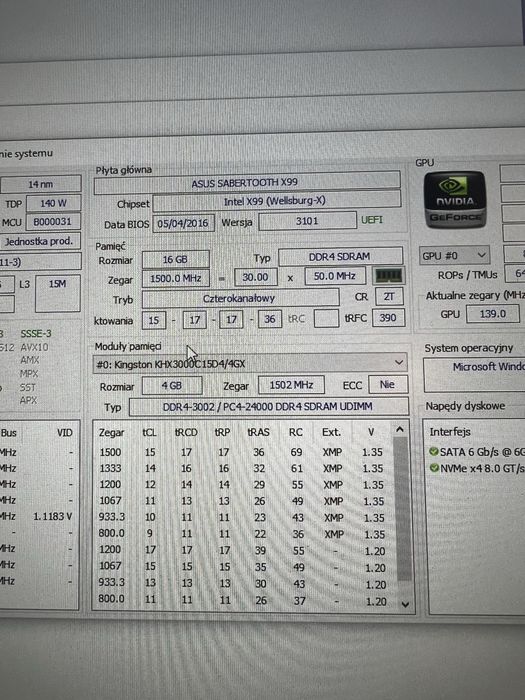Select the 1200 row with 1.20 V
This screenshot has width=525, height=700.
pos(242,550)
